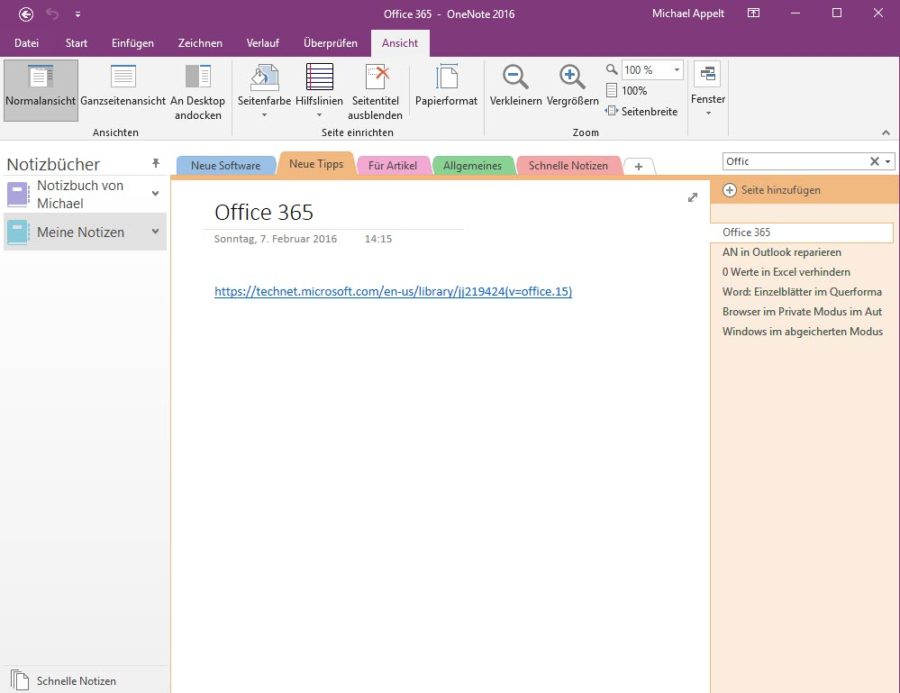
Task: Expand Notizbuch von Michael chevron
Action: pos(155,193)
